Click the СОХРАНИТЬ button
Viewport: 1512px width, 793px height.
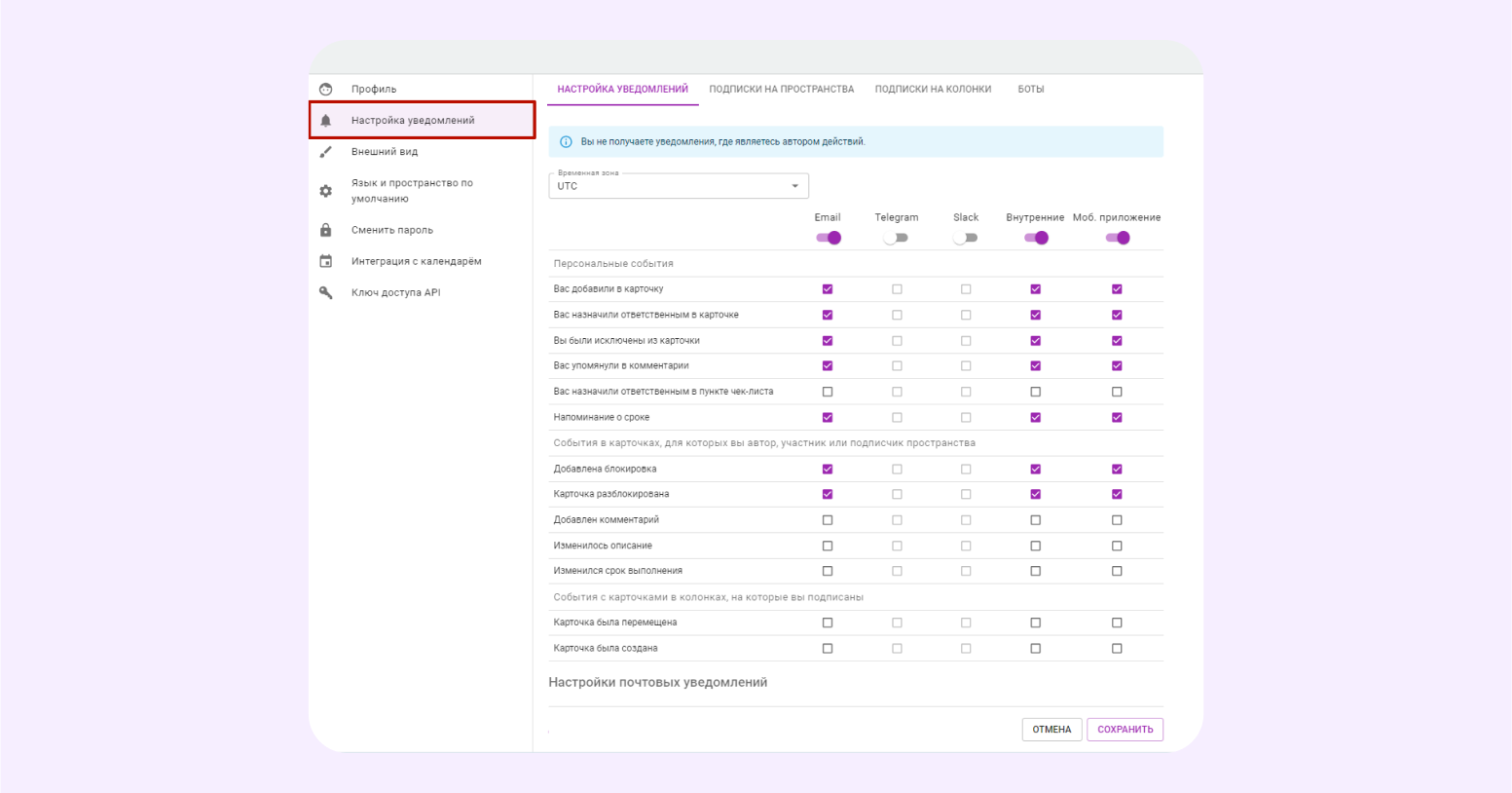pos(1125,730)
